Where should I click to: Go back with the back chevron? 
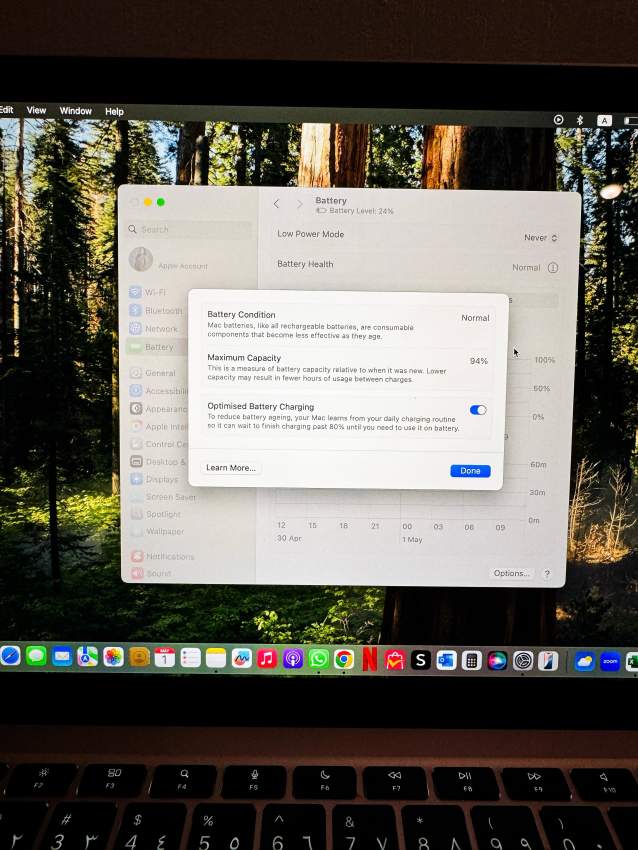pos(277,204)
